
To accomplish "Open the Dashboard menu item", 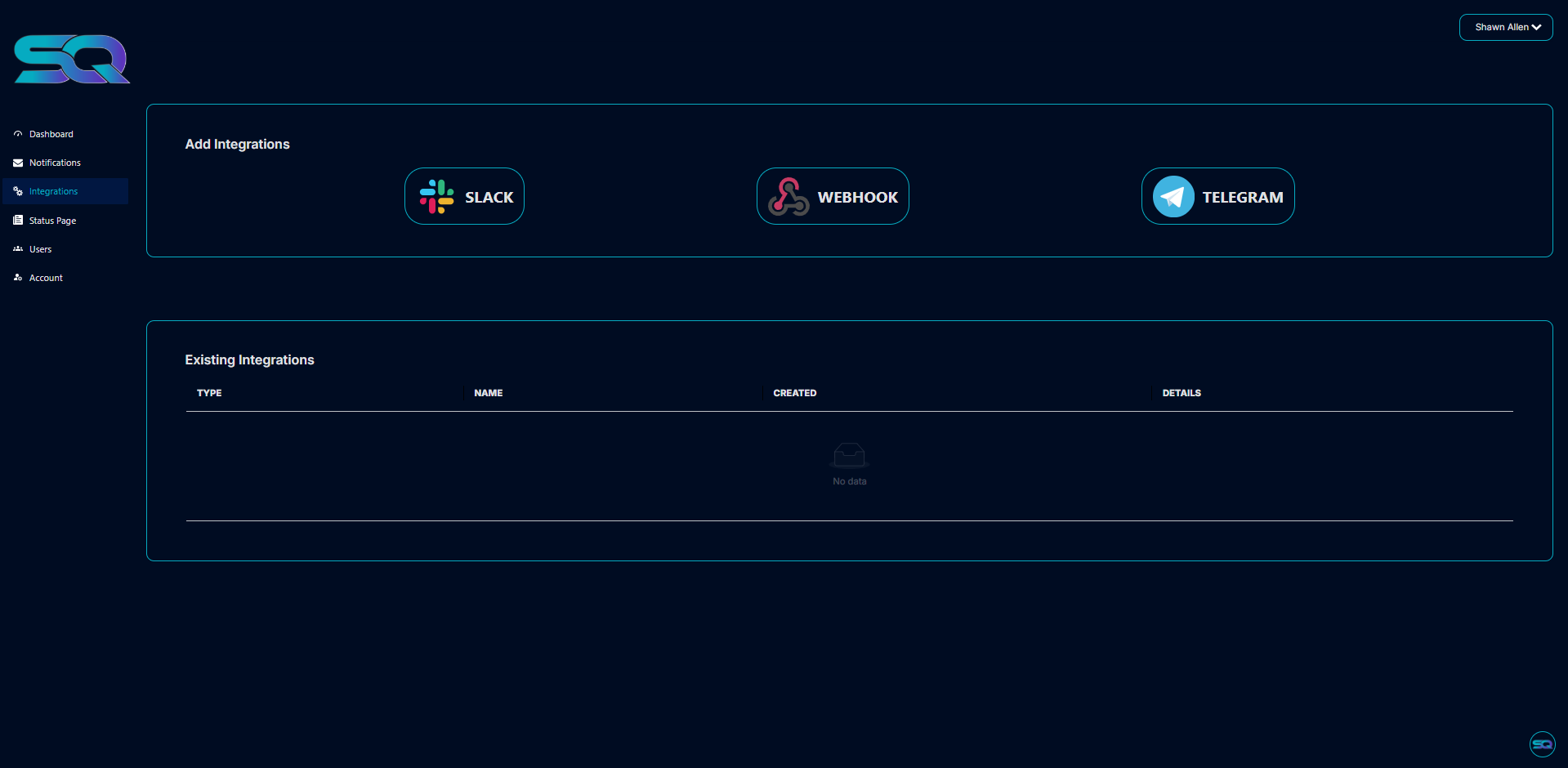I will (x=65, y=134).
